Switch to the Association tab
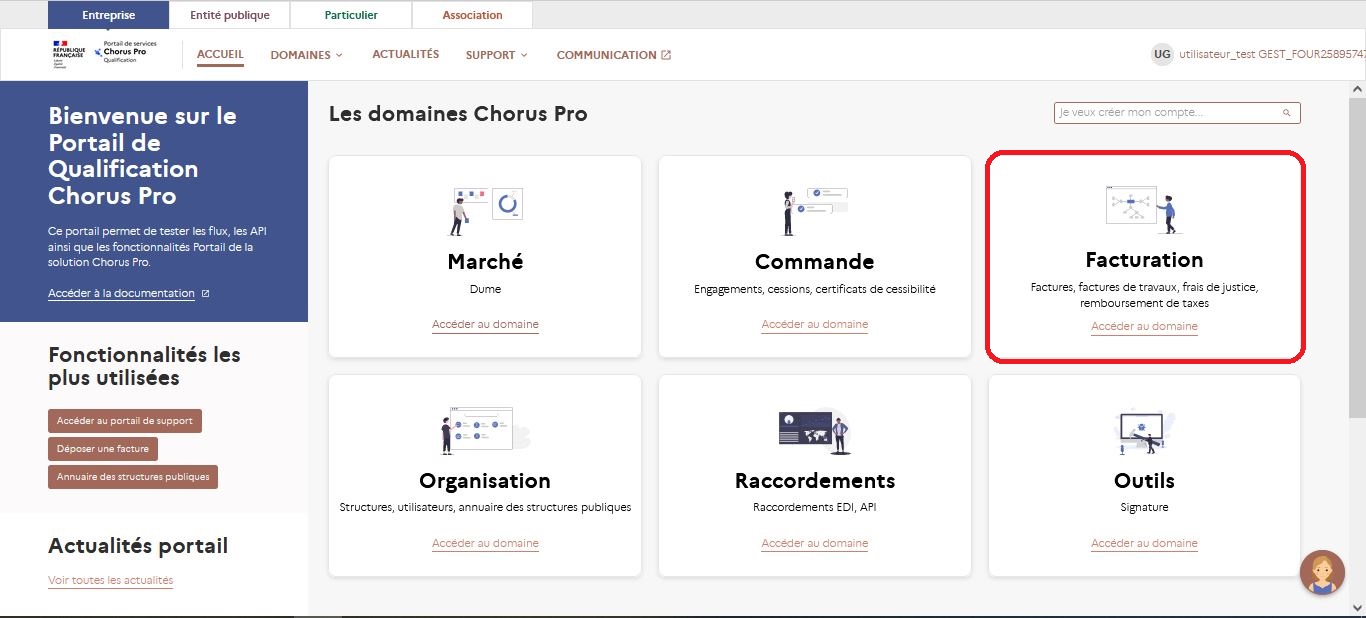 pyautogui.click(x=472, y=15)
